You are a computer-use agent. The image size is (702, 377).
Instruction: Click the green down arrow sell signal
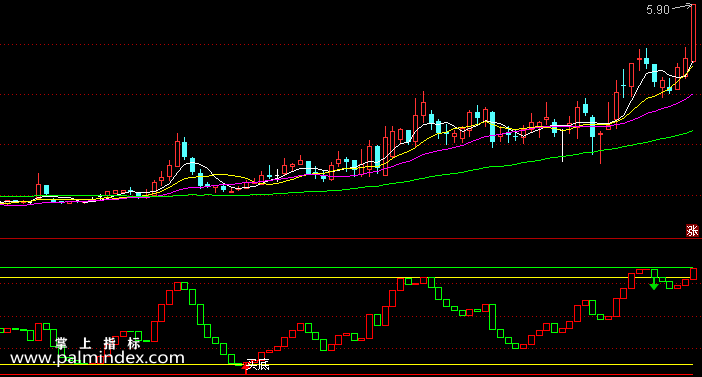click(x=654, y=284)
